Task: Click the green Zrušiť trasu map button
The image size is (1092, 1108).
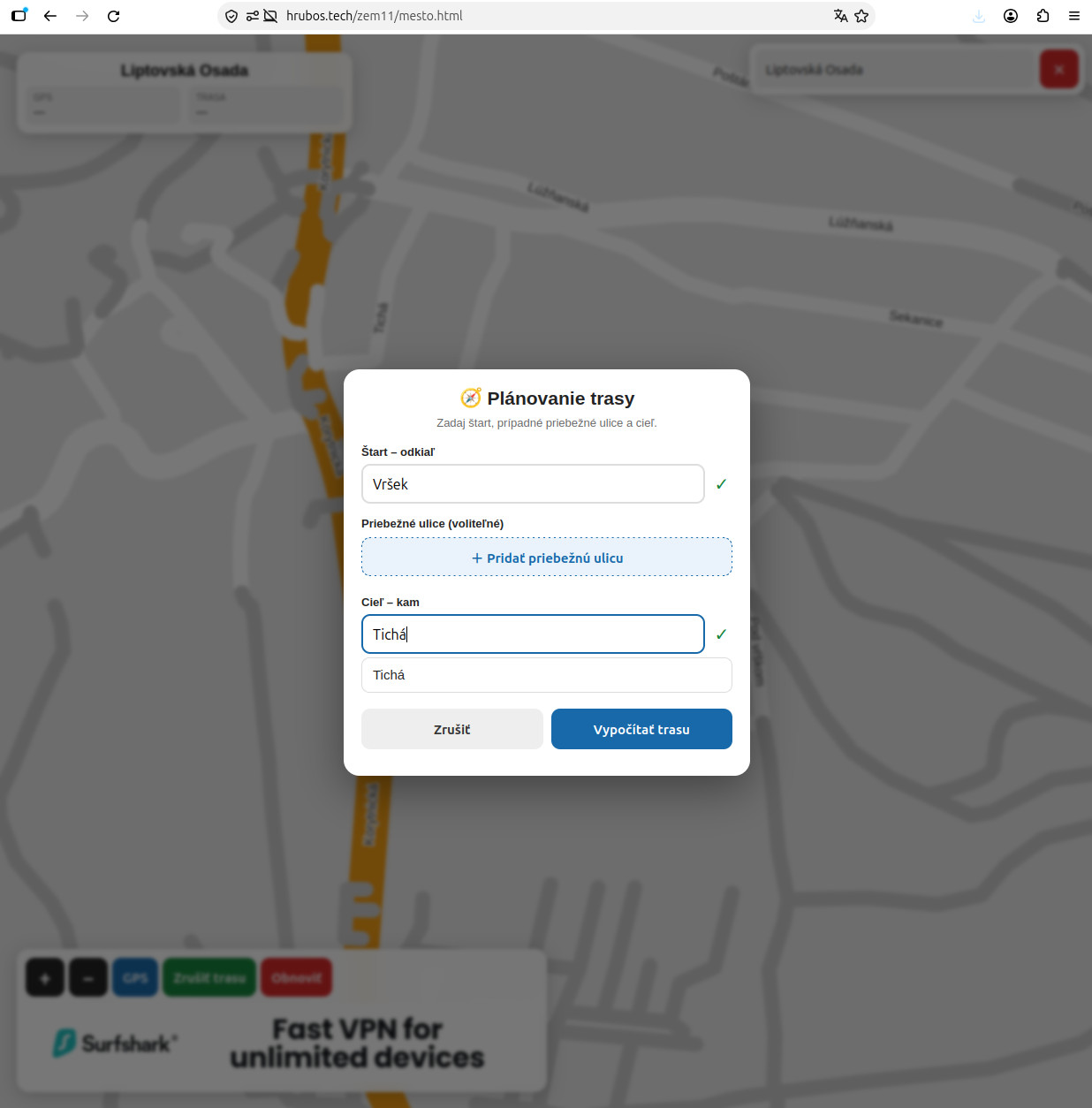Action: tap(209, 977)
